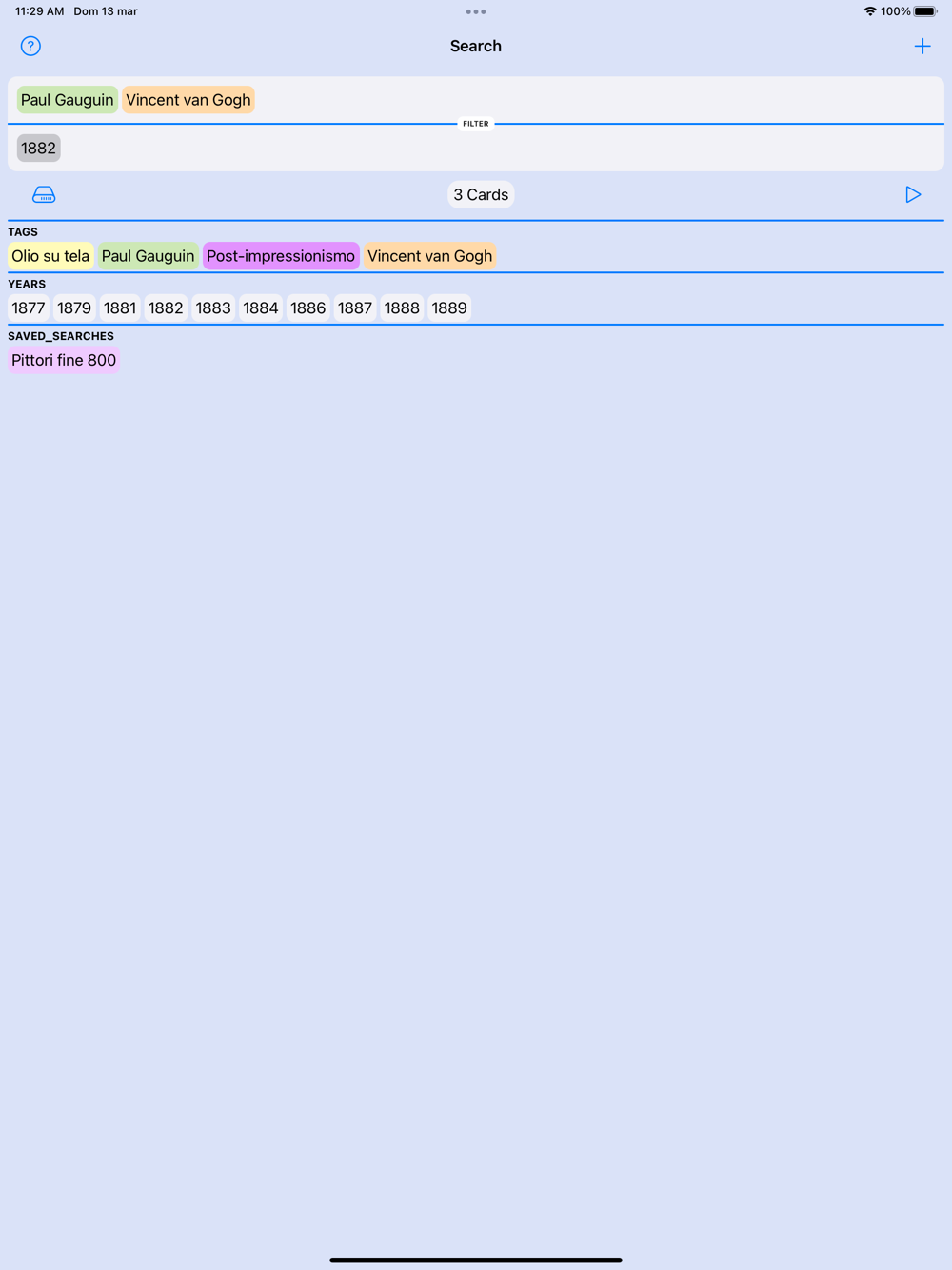Image resolution: width=952 pixels, height=1270 pixels.
Task: Remove Vincent van Gogh from search field
Action: (188, 100)
